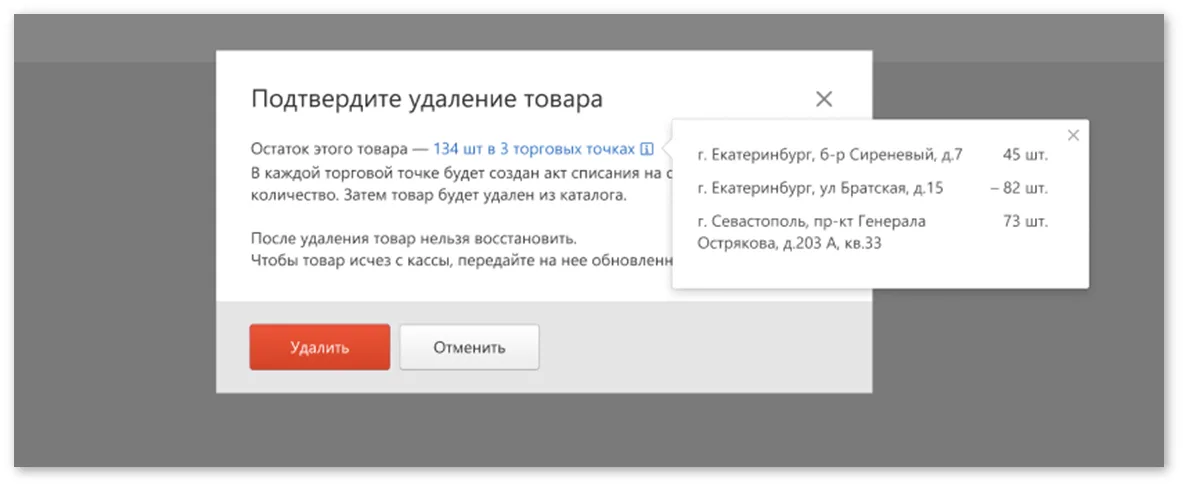Click the После удаления товар нельзя восстановить text
The image size is (1183, 486).
(x=413, y=239)
